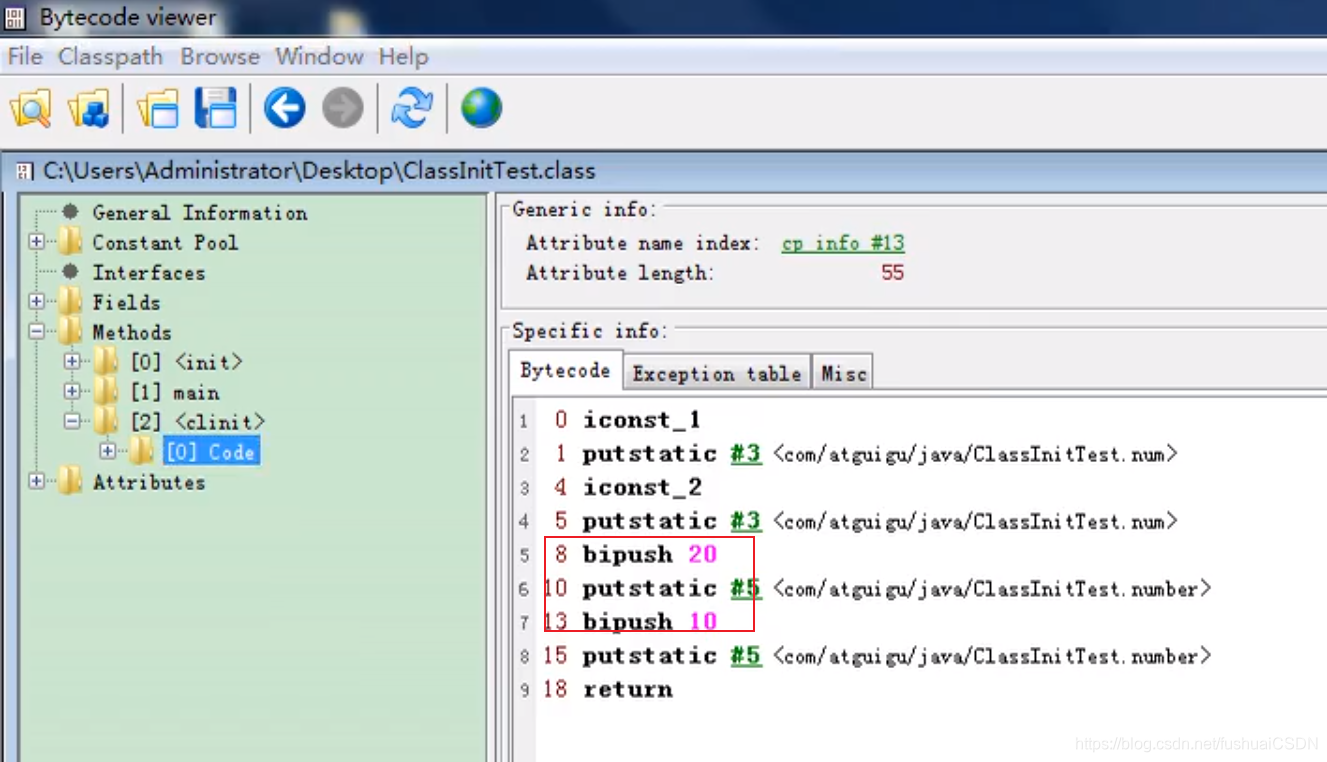Collapse the [2] <clinit> method node

(x=72, y=422)
